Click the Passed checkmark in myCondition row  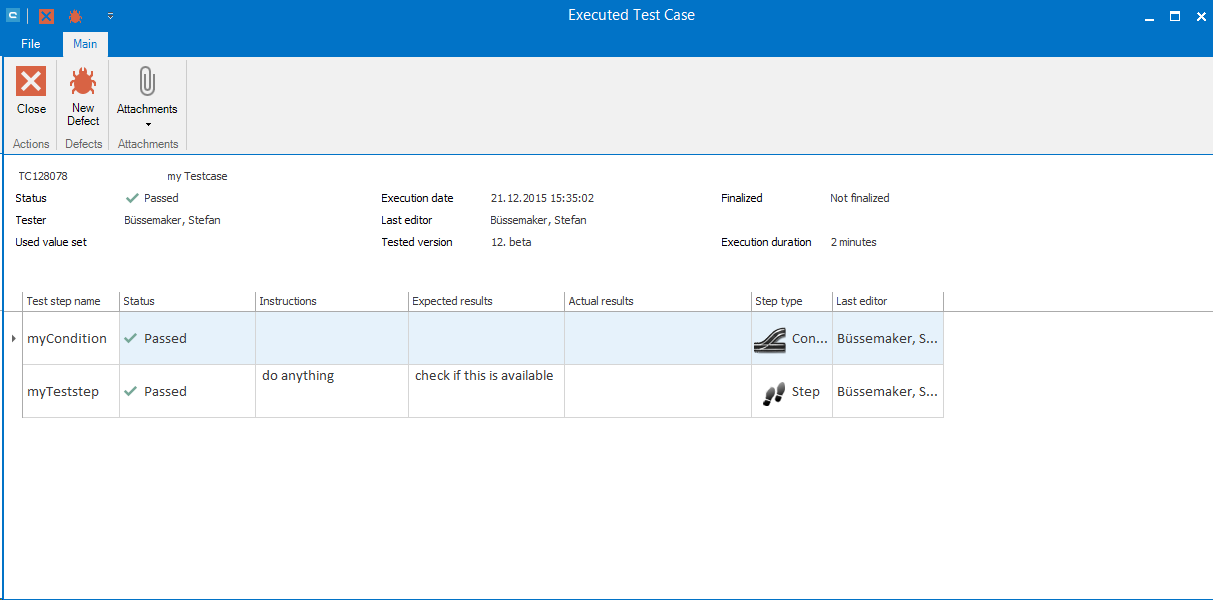pos(130,339)
